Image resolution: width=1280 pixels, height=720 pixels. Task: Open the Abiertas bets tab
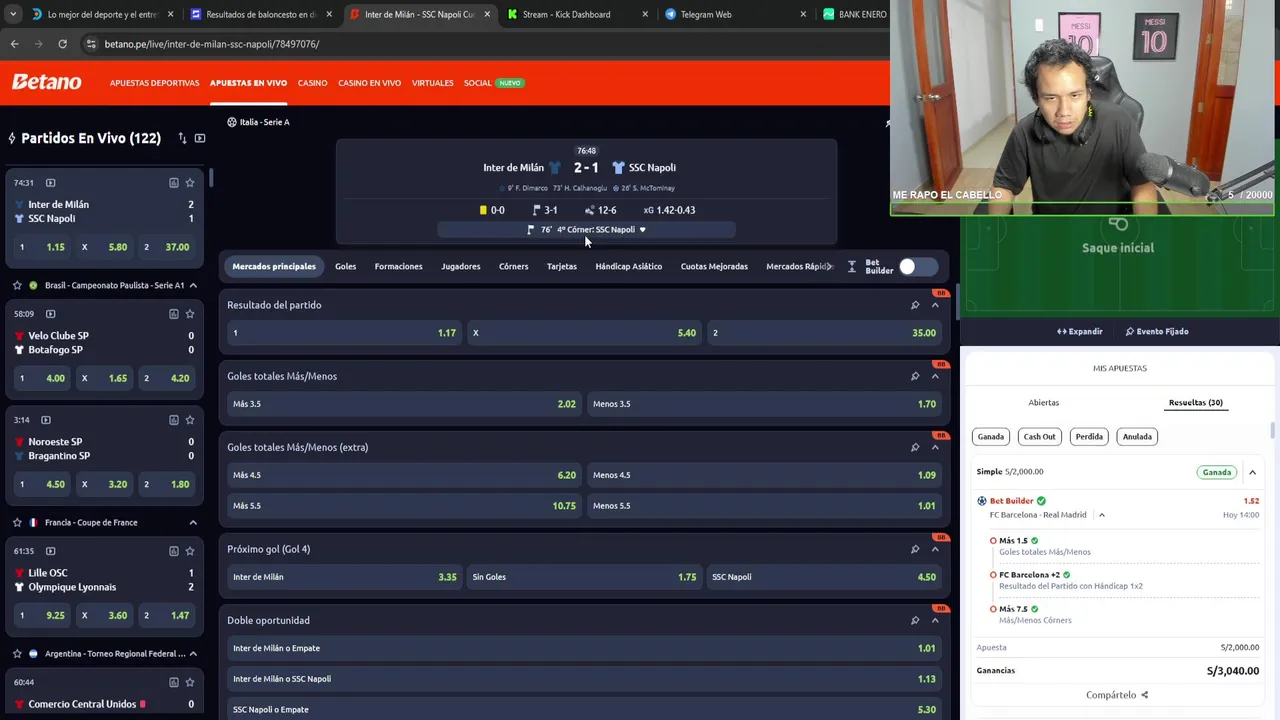click(x=1043, y=402)
